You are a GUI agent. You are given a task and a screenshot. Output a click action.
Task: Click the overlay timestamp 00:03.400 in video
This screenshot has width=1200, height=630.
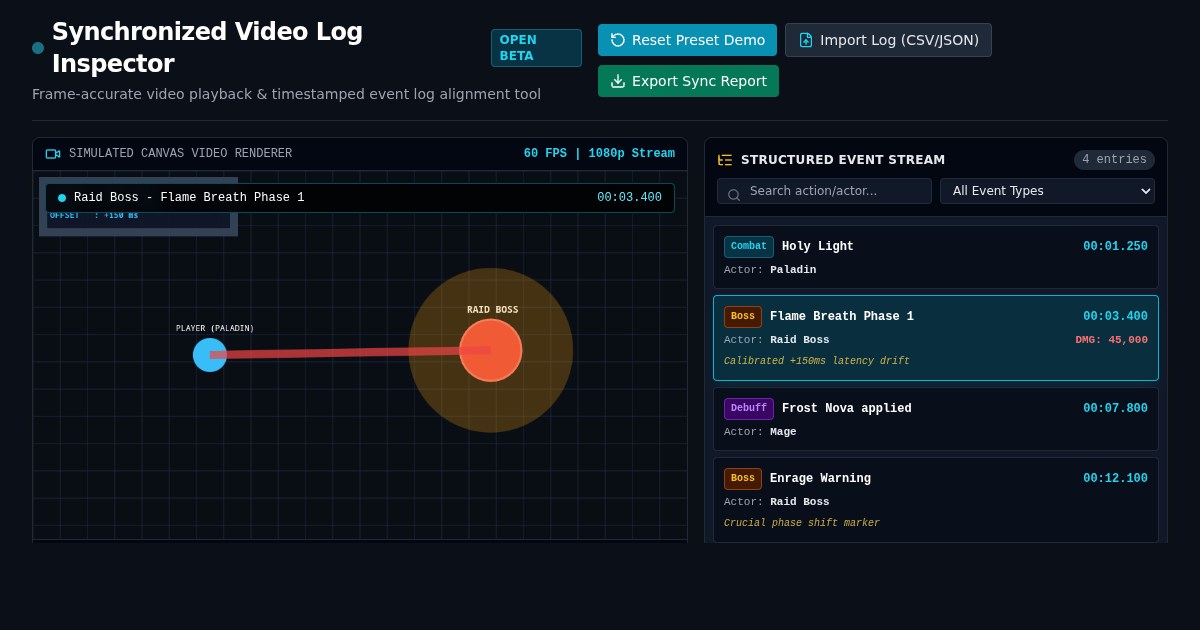click(629, 198)
